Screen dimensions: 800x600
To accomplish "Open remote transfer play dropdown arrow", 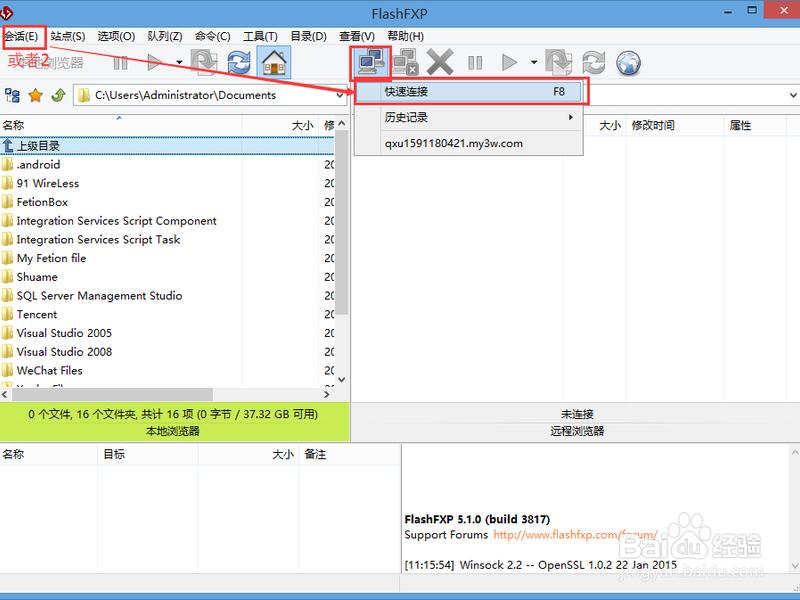I will (534, 63).
